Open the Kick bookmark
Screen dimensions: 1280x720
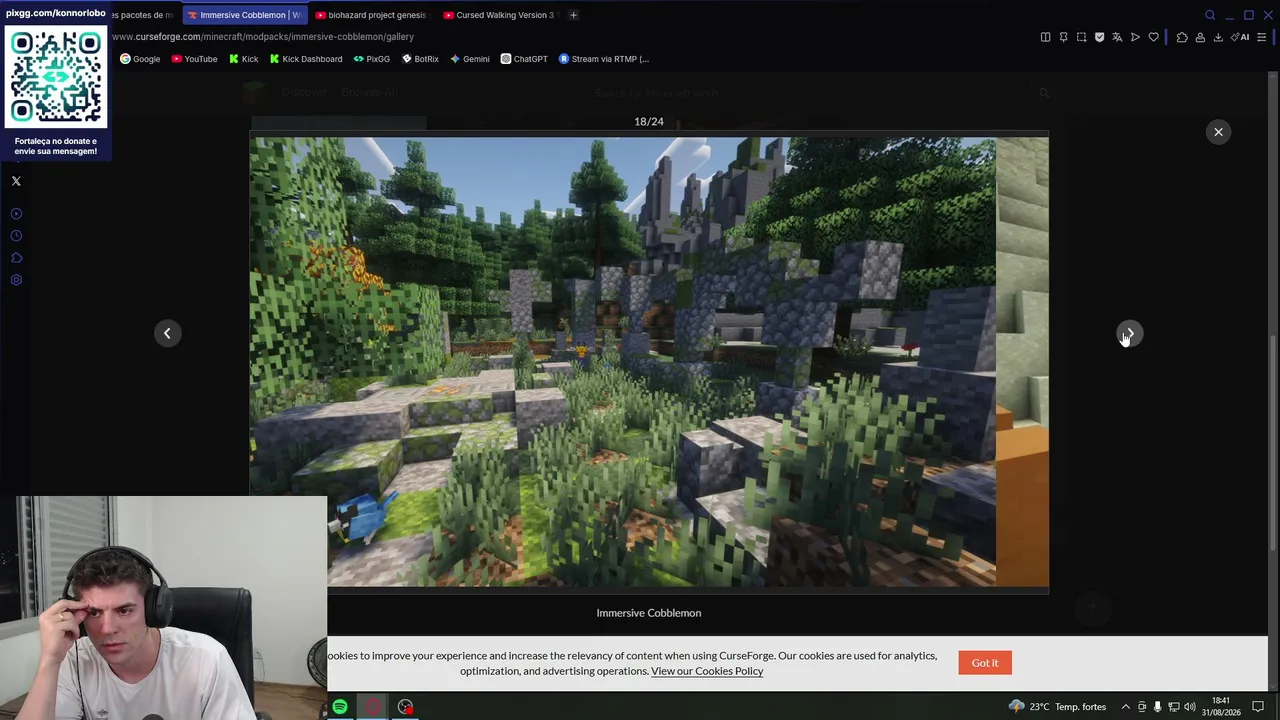(x=243, y=59)
